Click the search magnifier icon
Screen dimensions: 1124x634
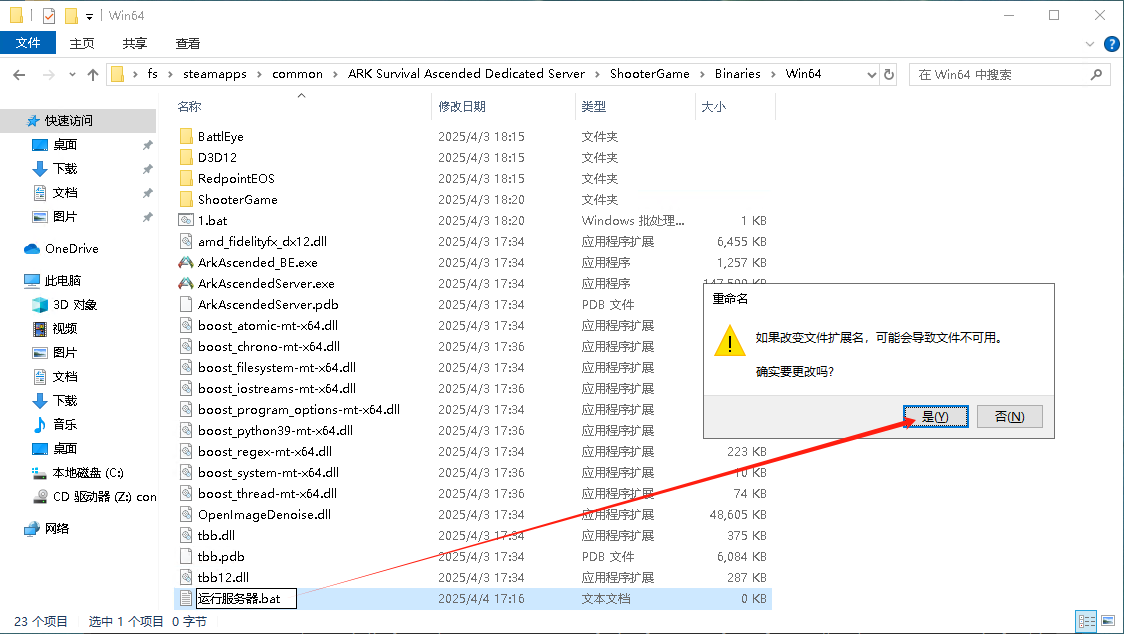(x=1096, y=75)
